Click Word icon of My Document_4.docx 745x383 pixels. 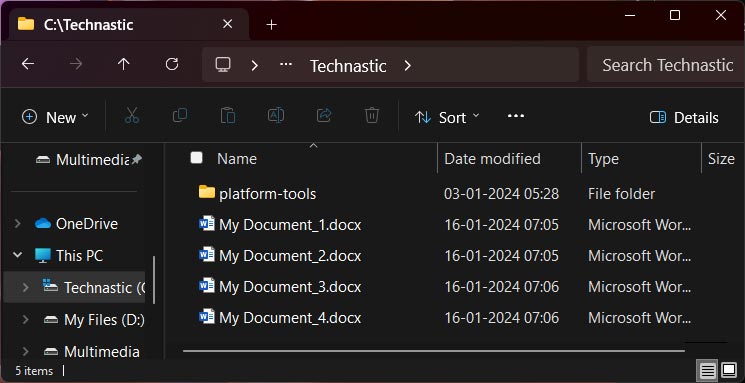click(x=207, y=316)
